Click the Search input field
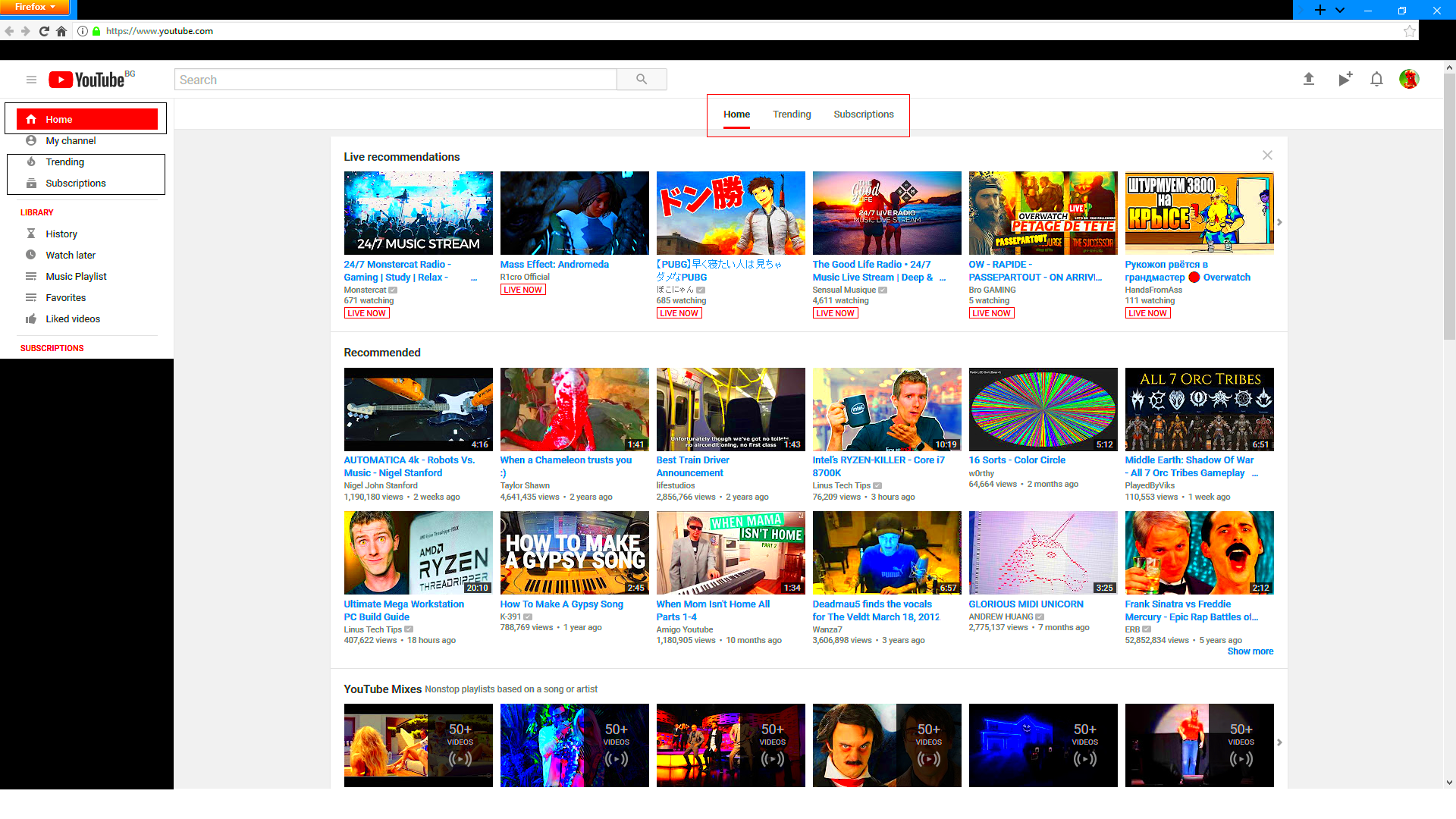1456x819 pixels. click(x=396, y=80)
